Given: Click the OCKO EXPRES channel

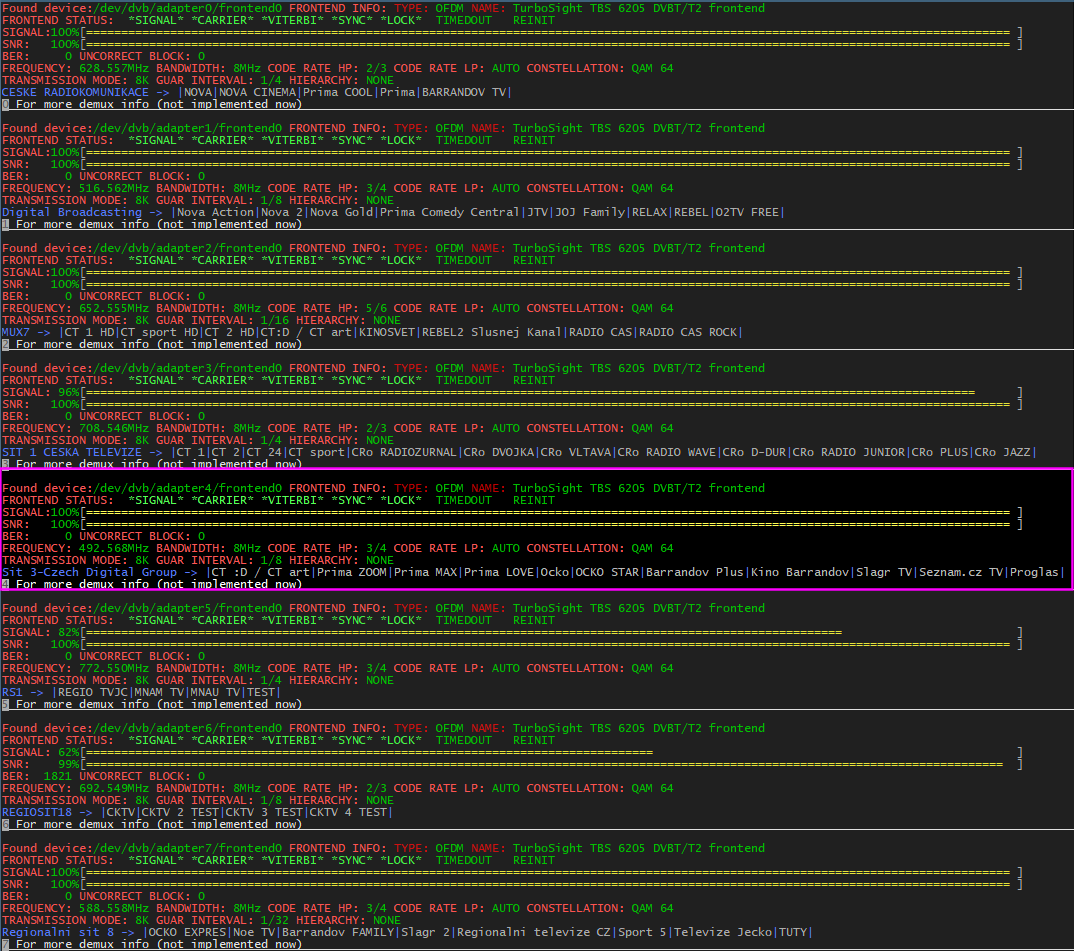Looking at the screenshot, I should point(188,932).
